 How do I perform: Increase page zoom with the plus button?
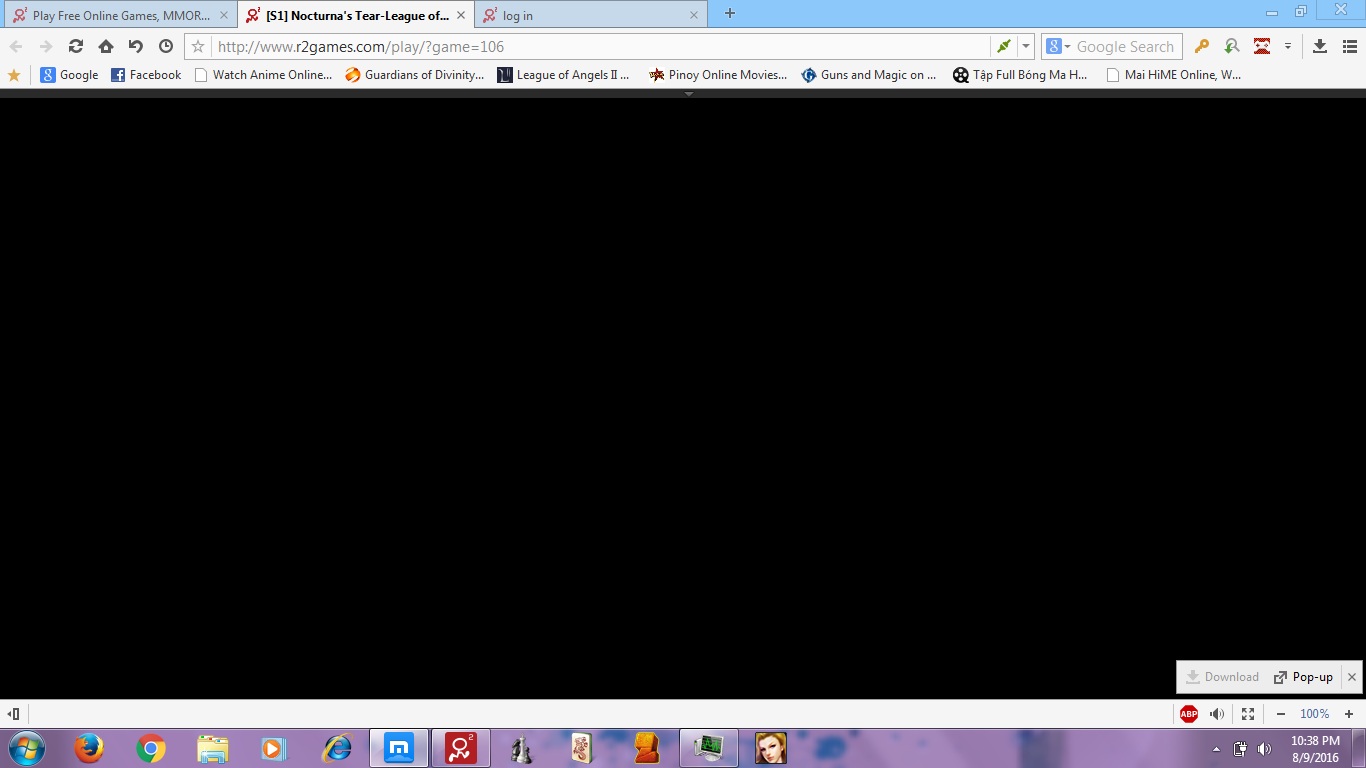pyautogui.click(x=1348, y=714)
